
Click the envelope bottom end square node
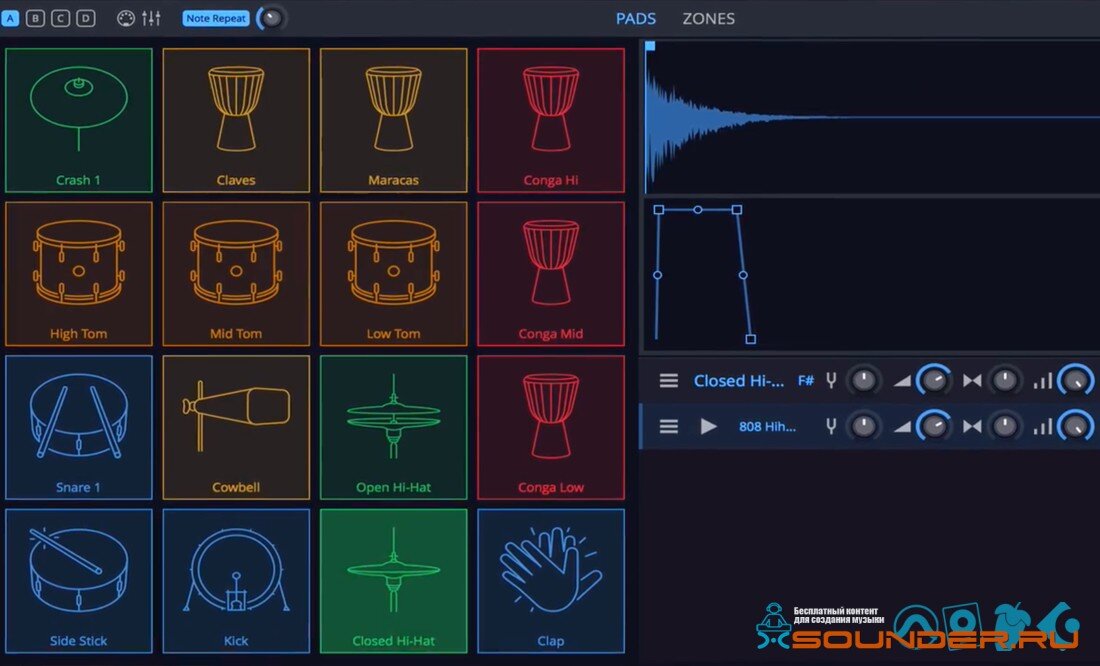[x=751, y=340]
